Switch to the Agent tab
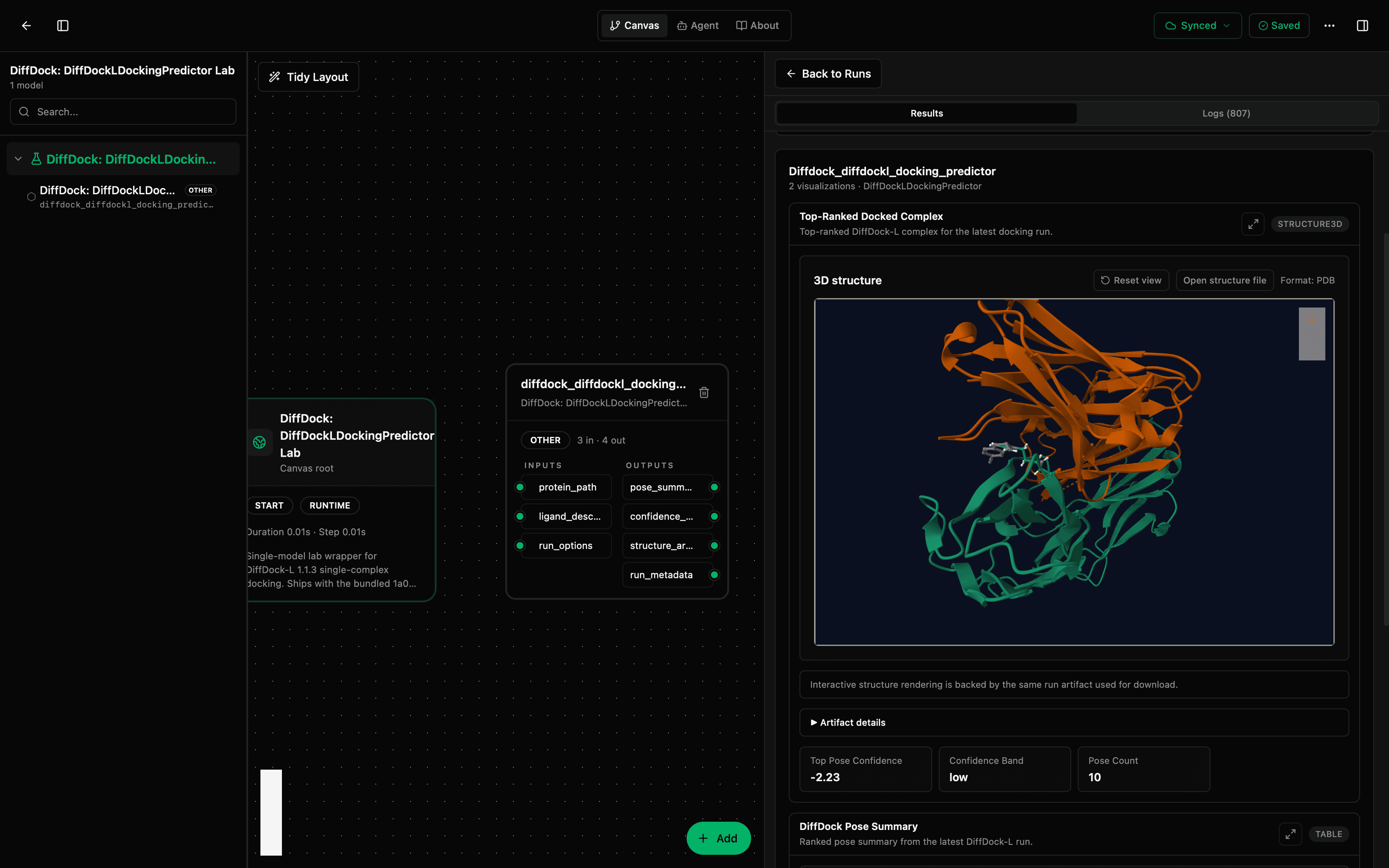The width and height of the screenshot is (1389, 868). tap(697, 25)
